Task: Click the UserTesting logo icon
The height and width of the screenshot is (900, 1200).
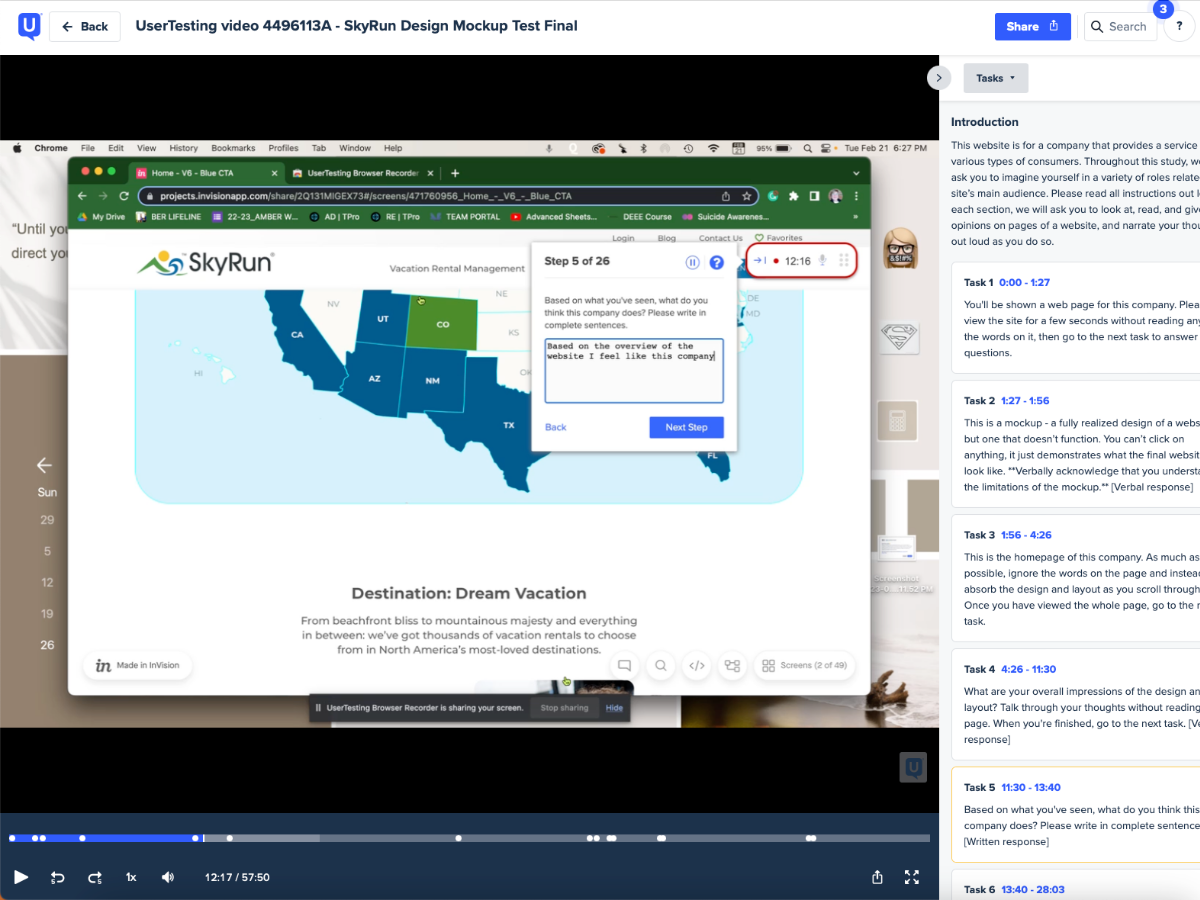Action: tap(29, 26)
